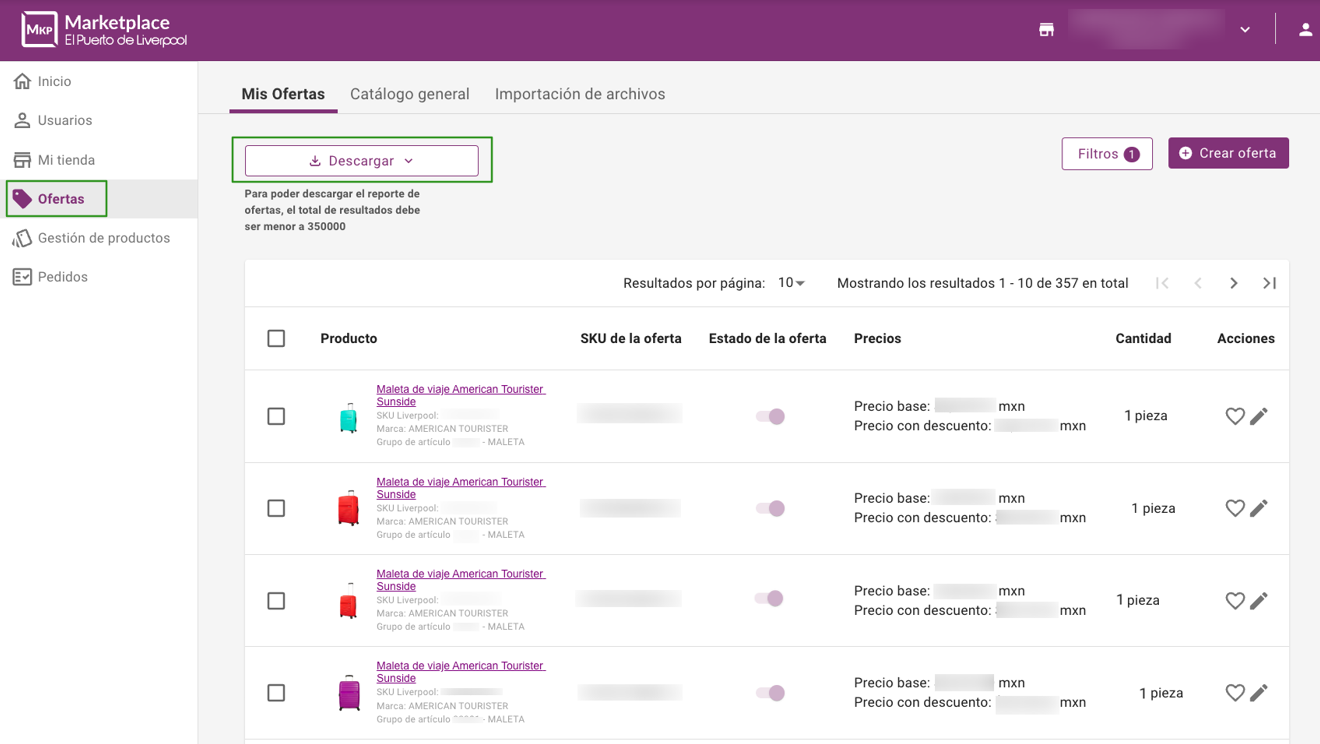1320x744 pixels.
Task: Click the Mi tienda storefront icon
Action: pyautogui.click(x=22, y=160)
